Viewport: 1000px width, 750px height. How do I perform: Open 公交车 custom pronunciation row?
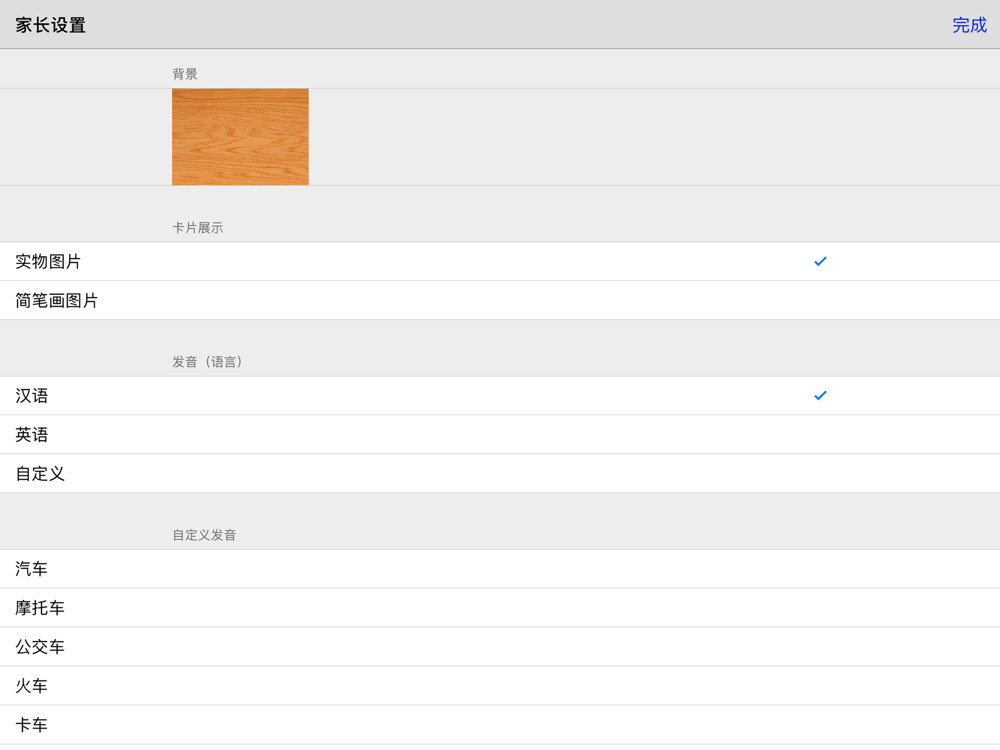(500, 647)
